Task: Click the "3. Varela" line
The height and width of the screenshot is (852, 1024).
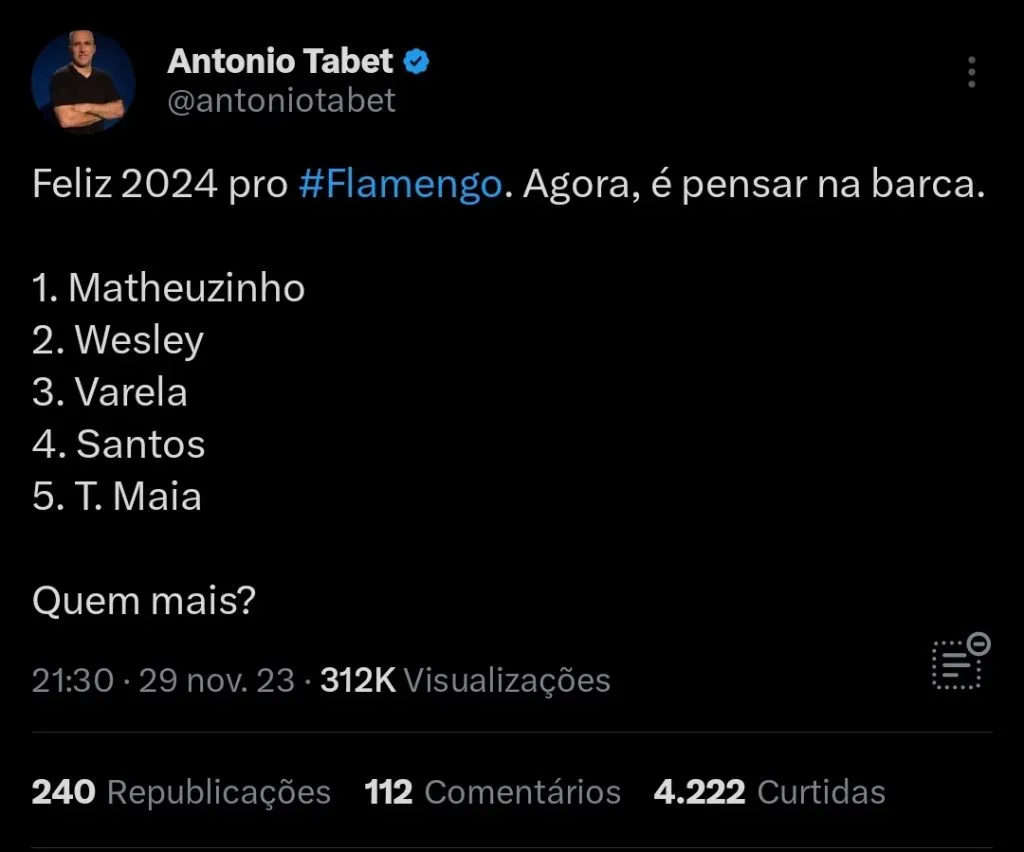Action: (x=110, y=392)
